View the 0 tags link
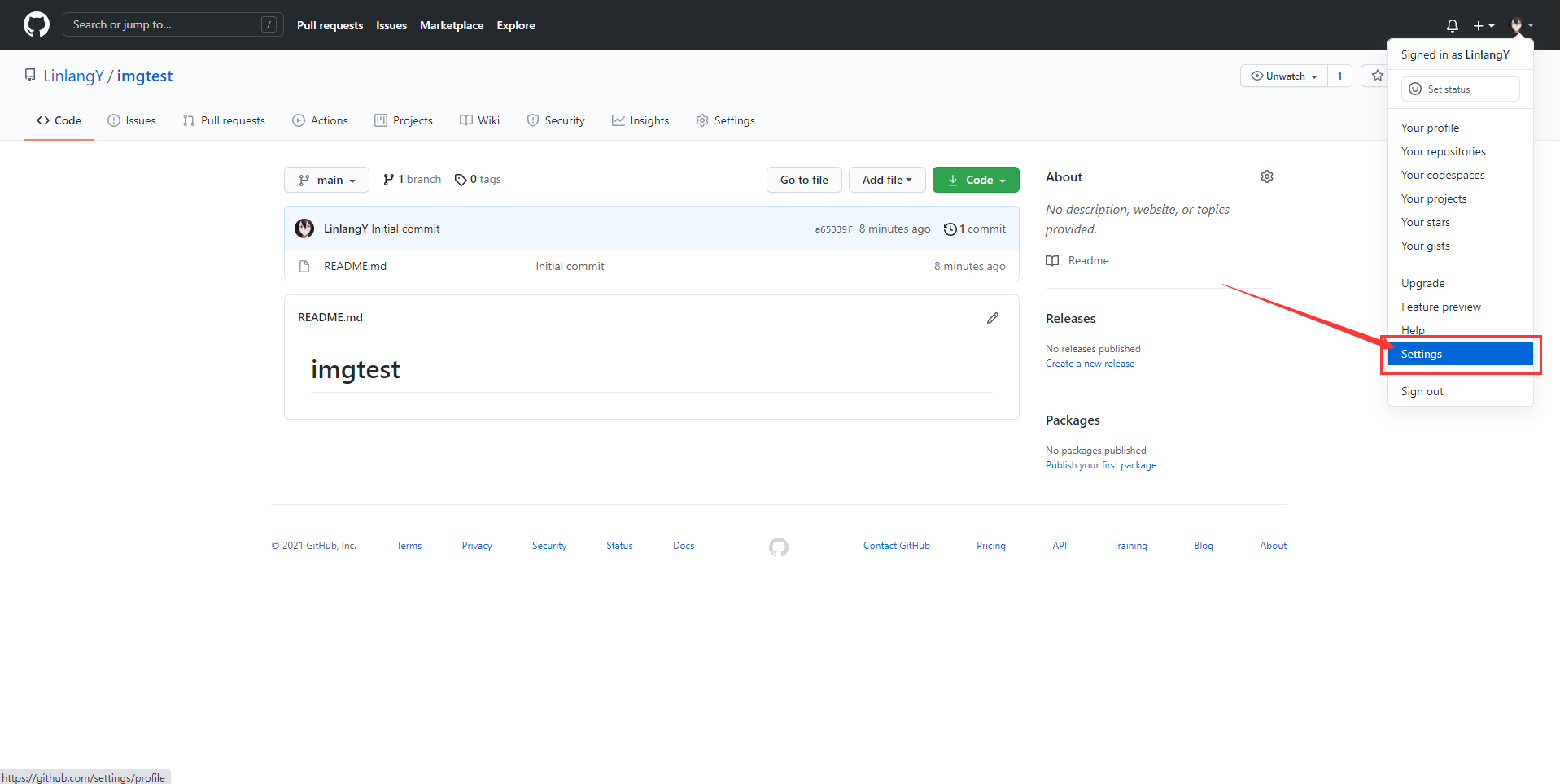This screenshot has height=784, width=1560. pyautogui.click(x=478, y=179)
